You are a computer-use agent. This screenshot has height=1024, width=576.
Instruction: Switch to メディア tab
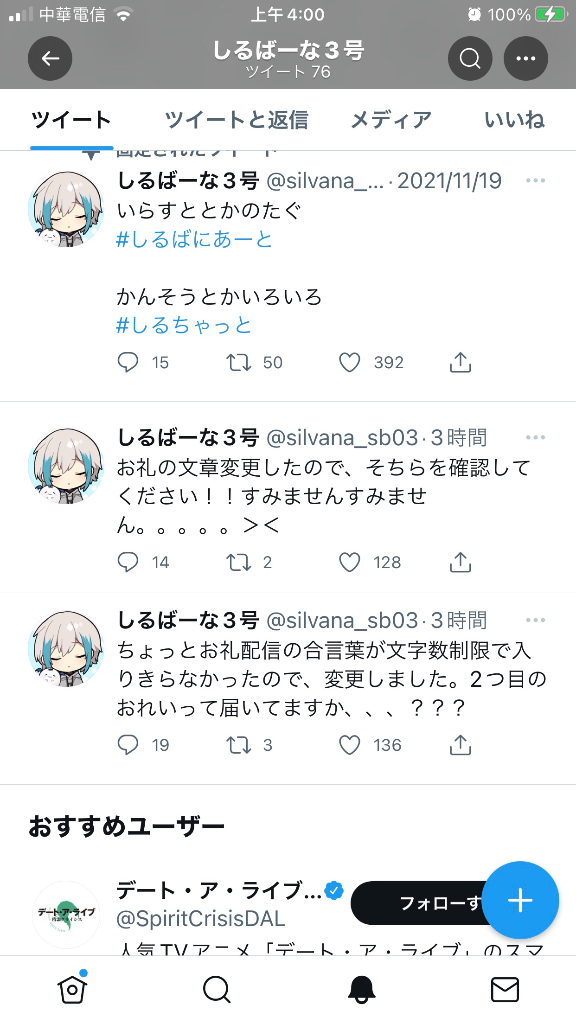[391, 120]
